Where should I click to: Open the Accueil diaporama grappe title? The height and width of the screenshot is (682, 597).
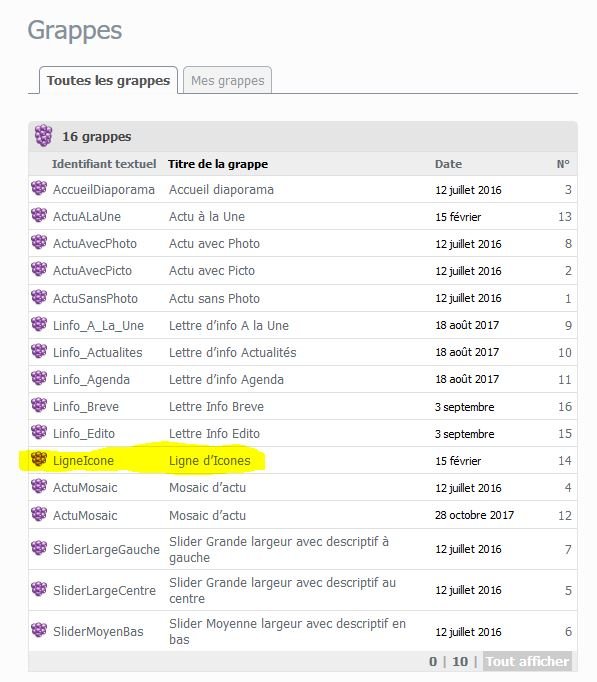pos(221,190)
